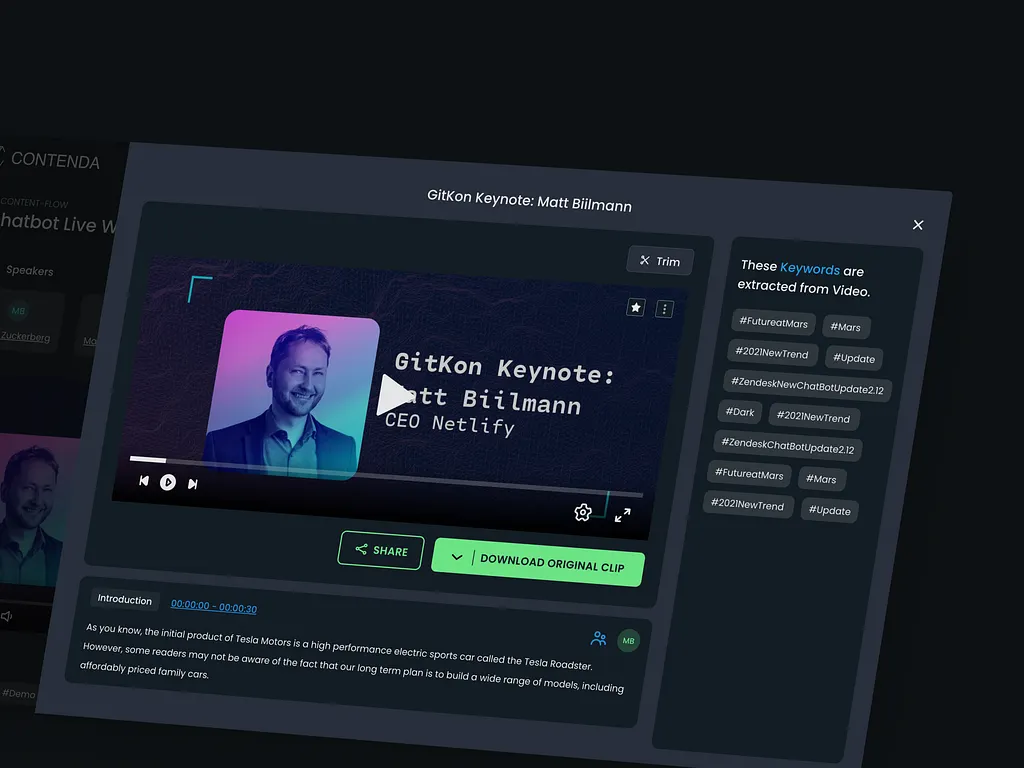Screen dimensions: 1024x768
Task: Click the blue speakers icon beside MB avatar
Action: pos(599,639)
